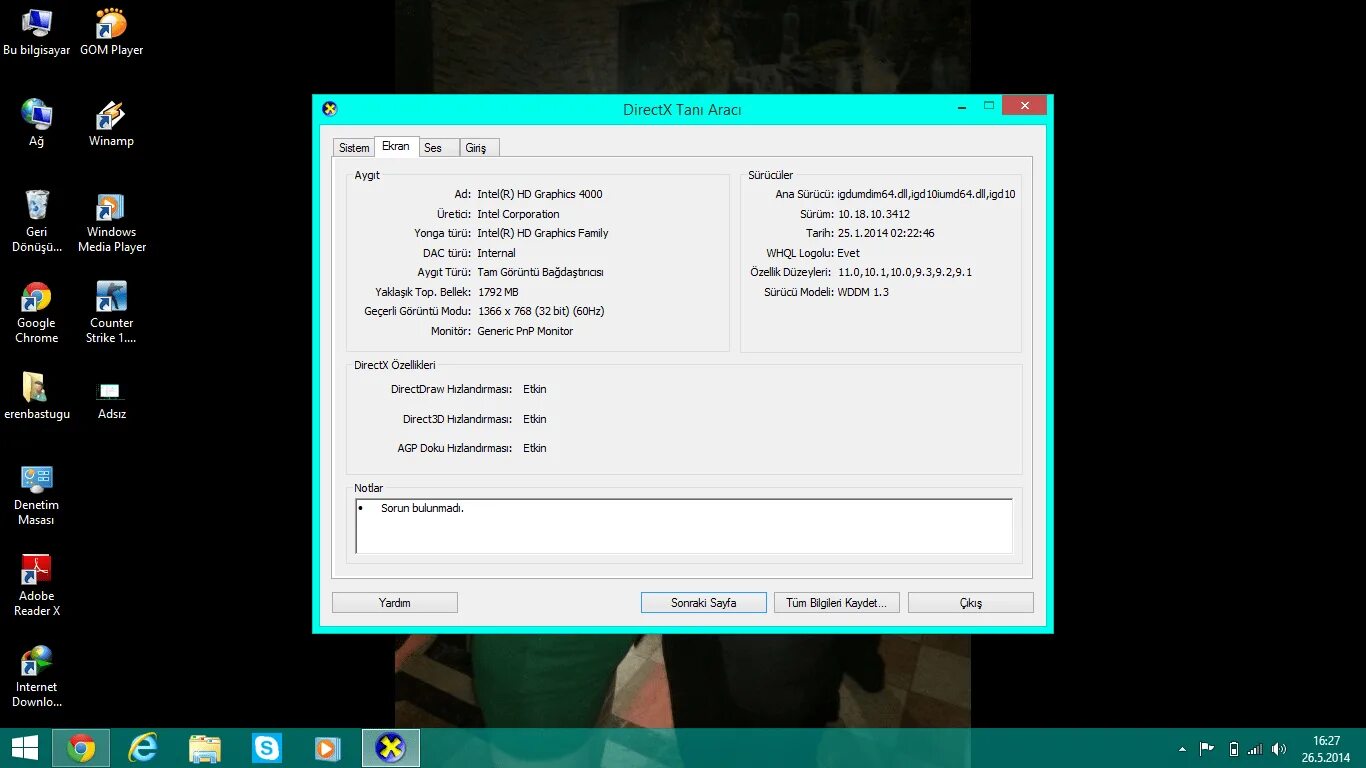Click memory value 1792 MB
The height and width of the screenshot is (768, 1366).
pyautogui.click(x=498, y=292)
